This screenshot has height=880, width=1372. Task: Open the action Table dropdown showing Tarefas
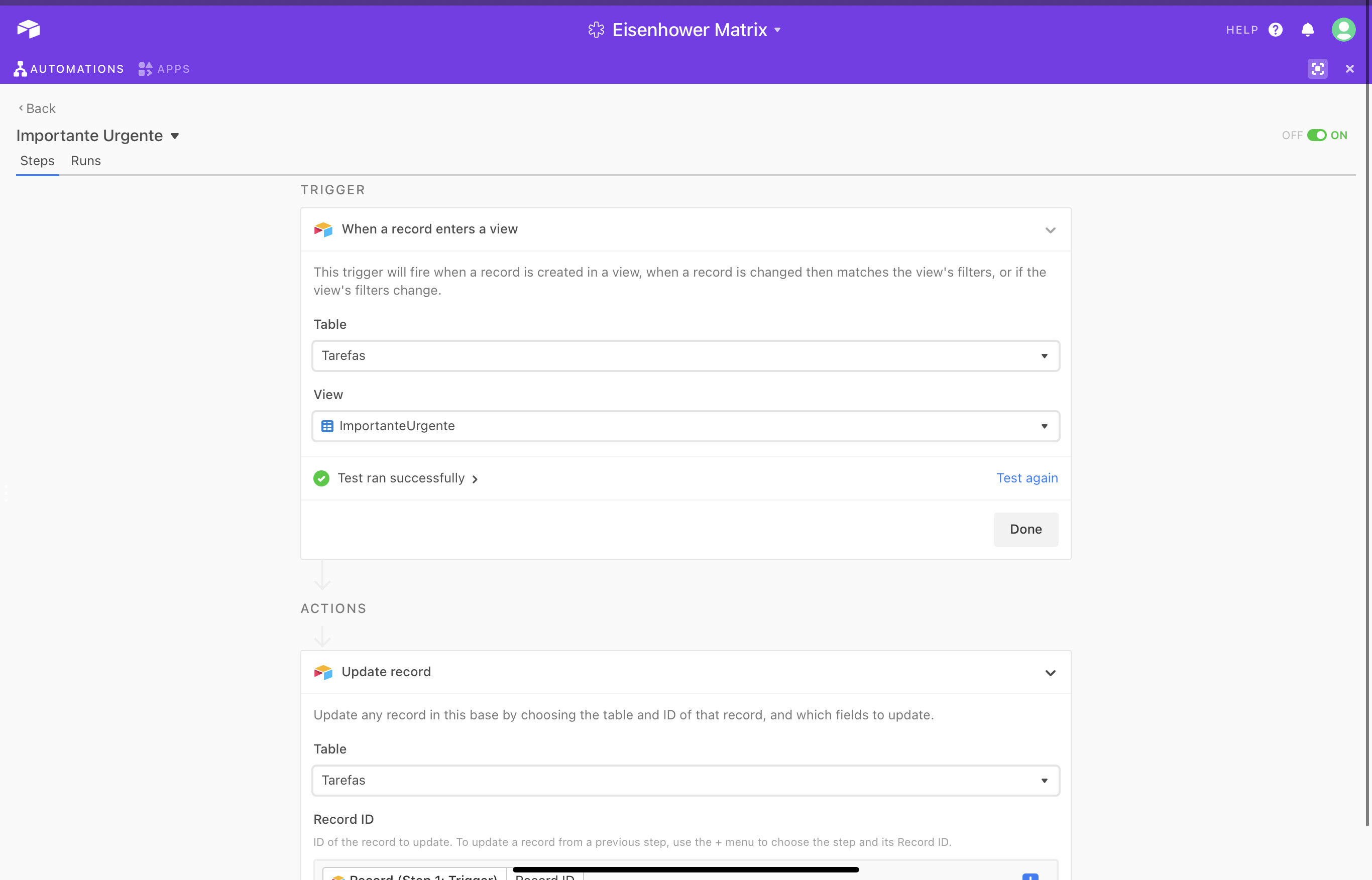coord(685,781)
